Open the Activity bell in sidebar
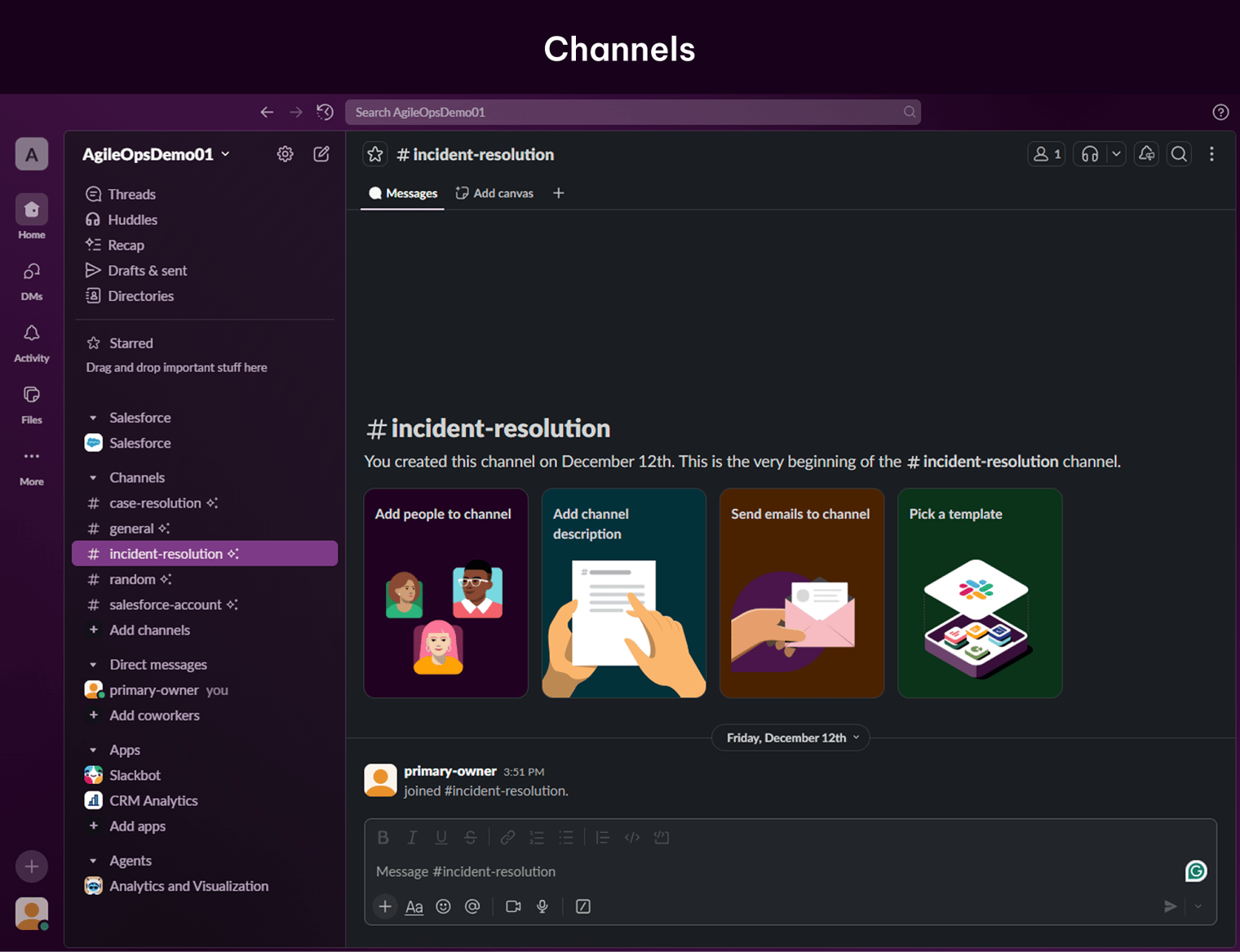 point(32,343)
